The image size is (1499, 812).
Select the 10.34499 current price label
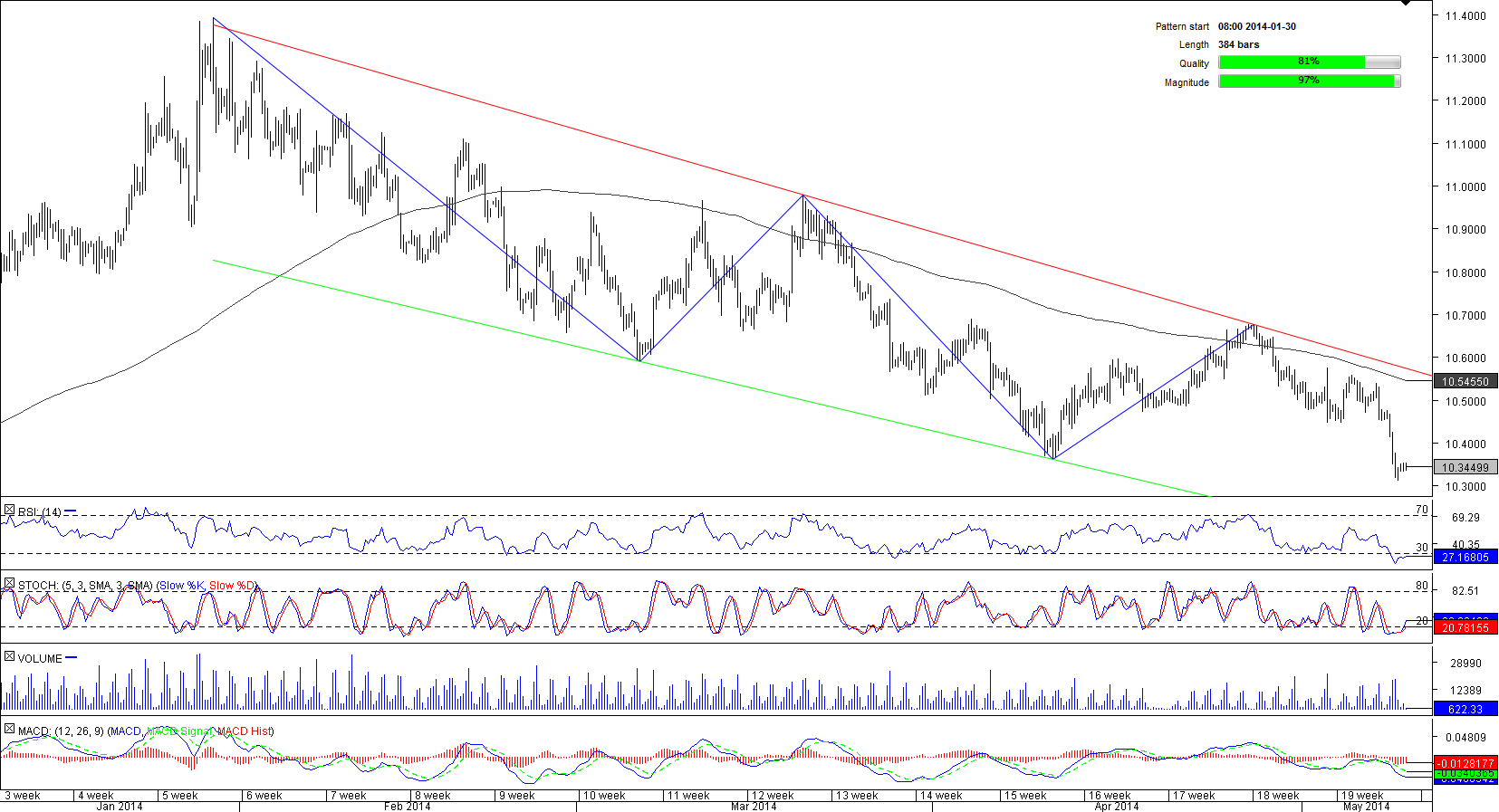point(1465,468)
